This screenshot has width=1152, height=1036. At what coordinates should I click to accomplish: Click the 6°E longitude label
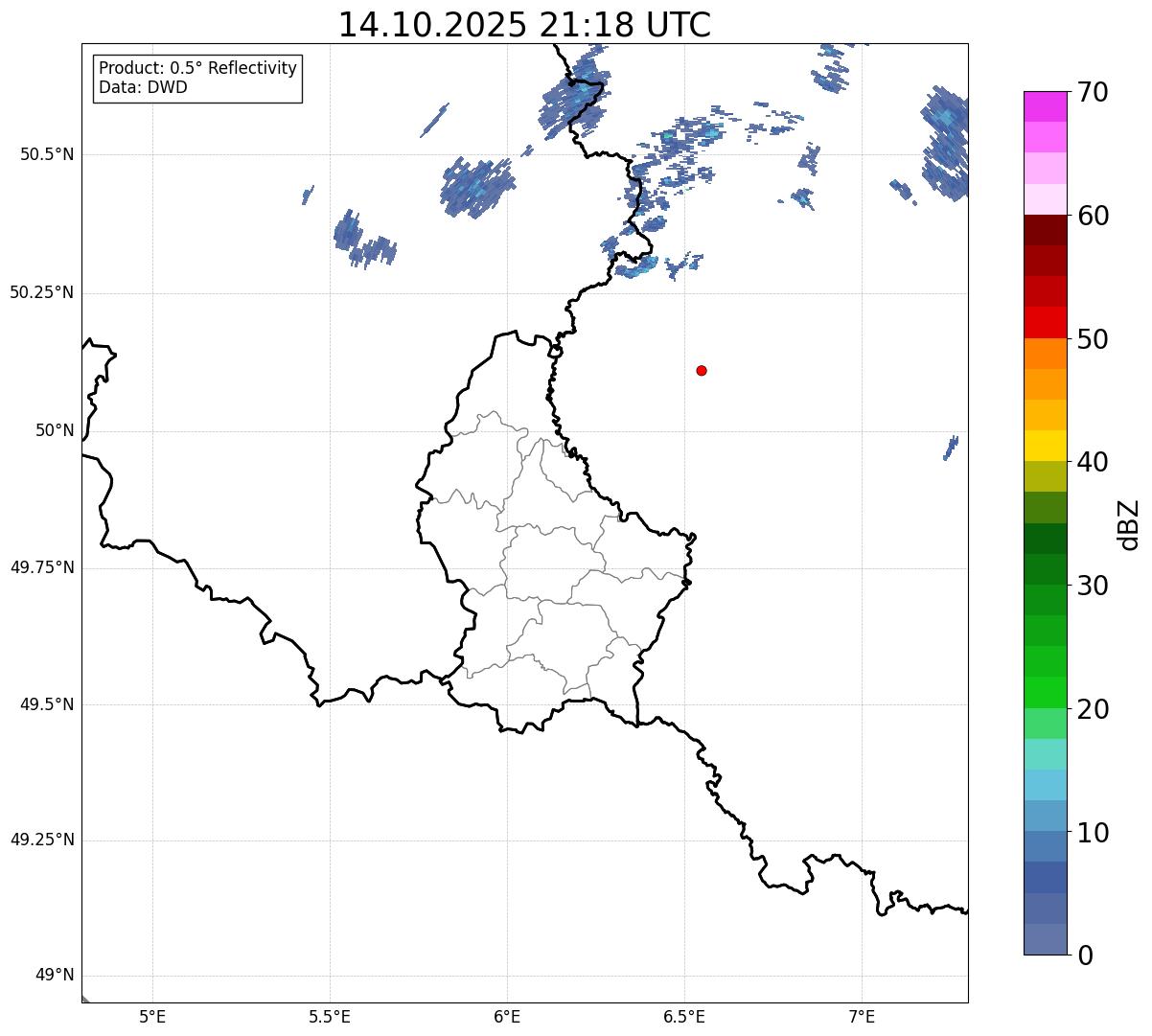[x=507, y=1016]
